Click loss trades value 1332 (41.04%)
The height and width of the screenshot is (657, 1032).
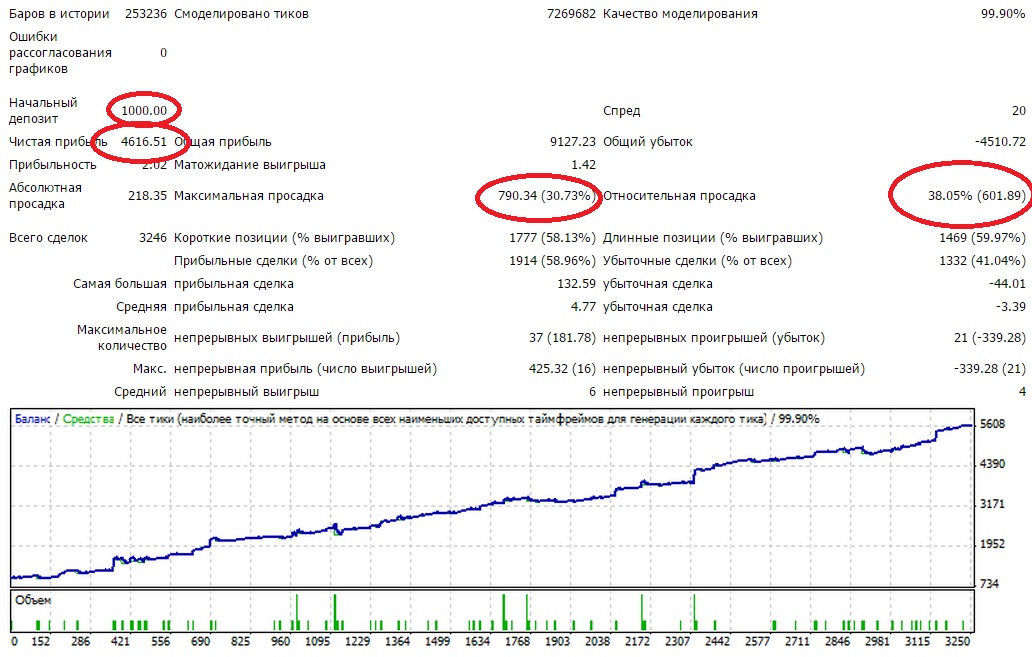tap(982, 261)
